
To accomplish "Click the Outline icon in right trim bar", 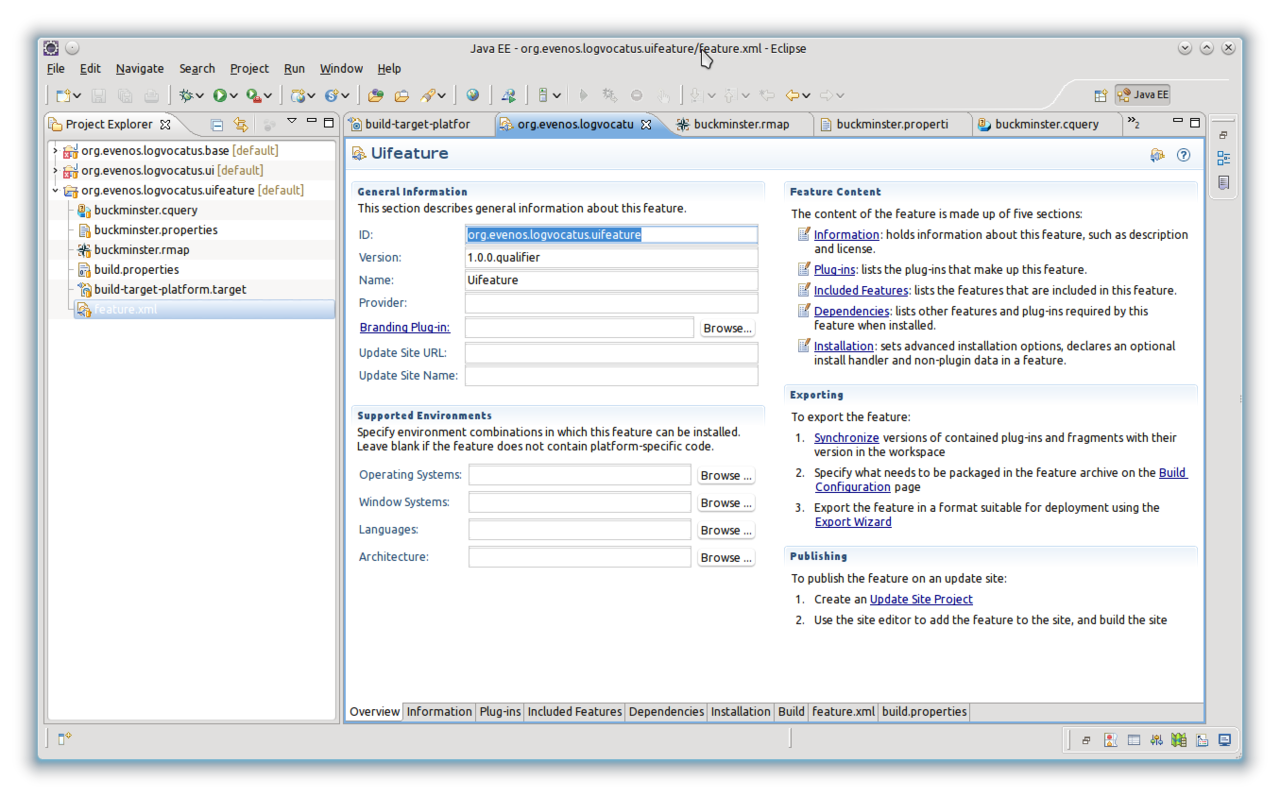I will (x=1223, y=158).
